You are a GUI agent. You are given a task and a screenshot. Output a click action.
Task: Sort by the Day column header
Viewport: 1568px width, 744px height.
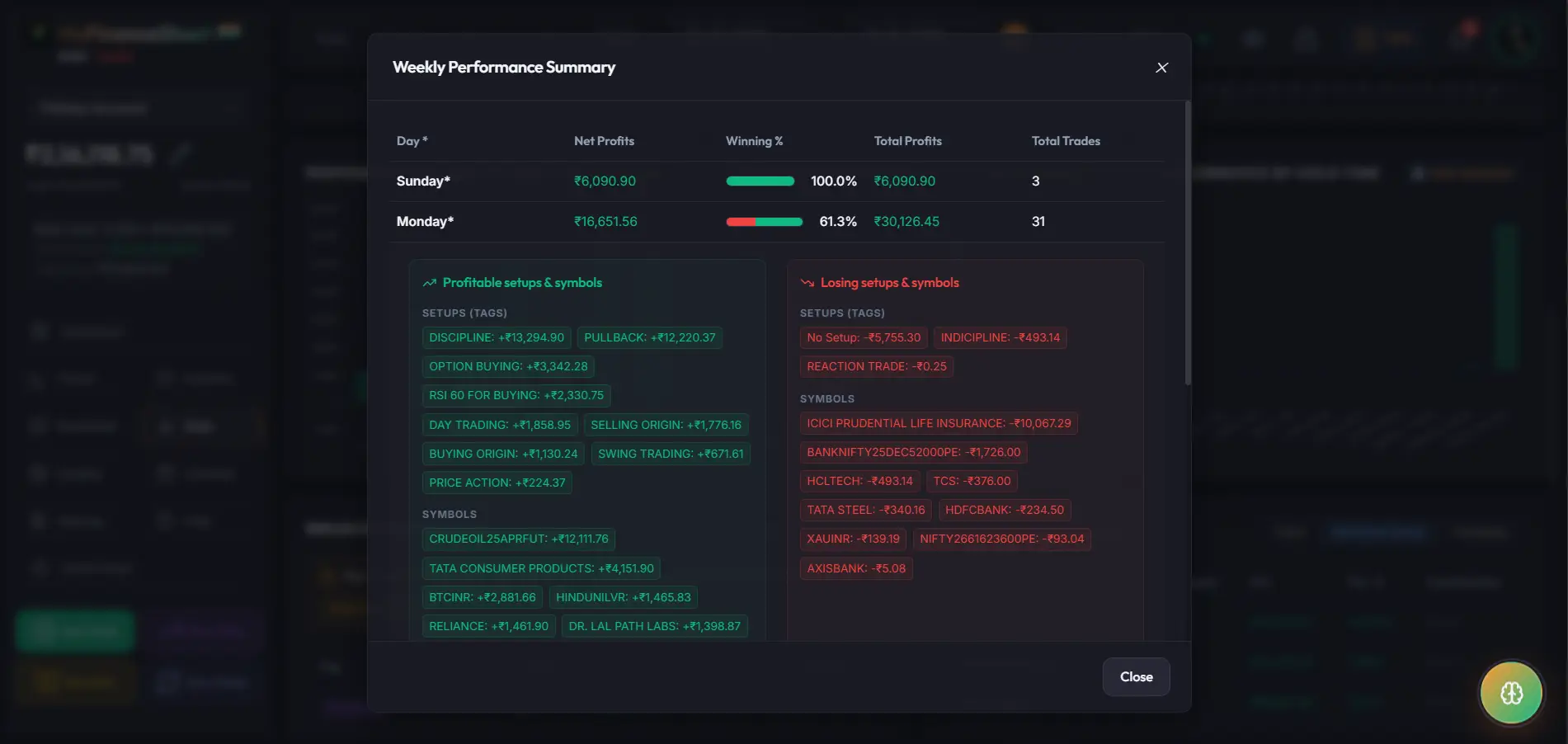pyautogui.click(x=412, y=141)
